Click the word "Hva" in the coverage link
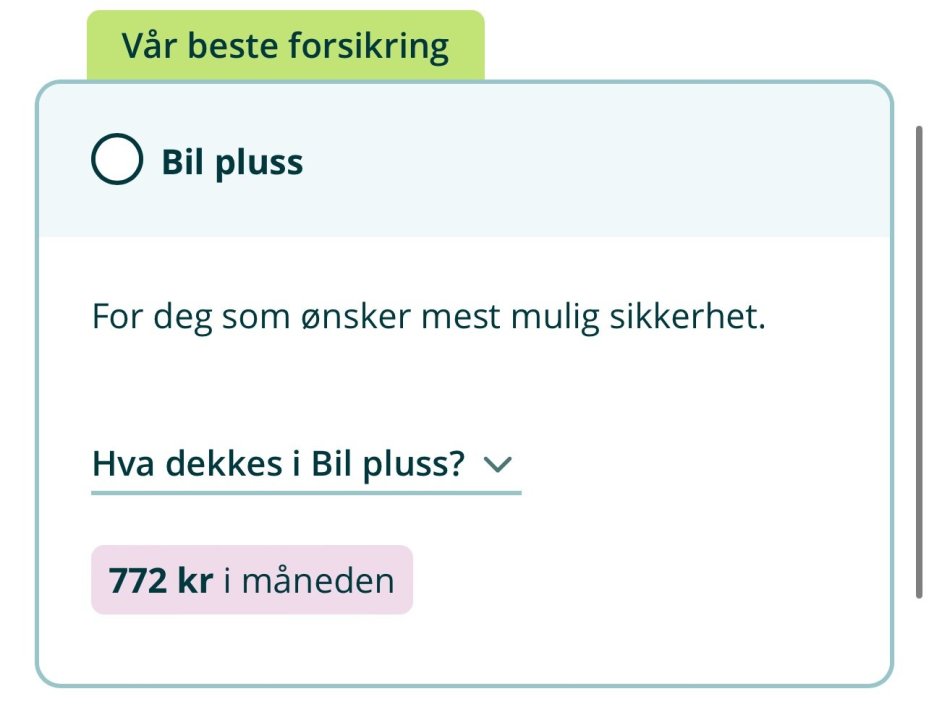 [x=122, y=464]
